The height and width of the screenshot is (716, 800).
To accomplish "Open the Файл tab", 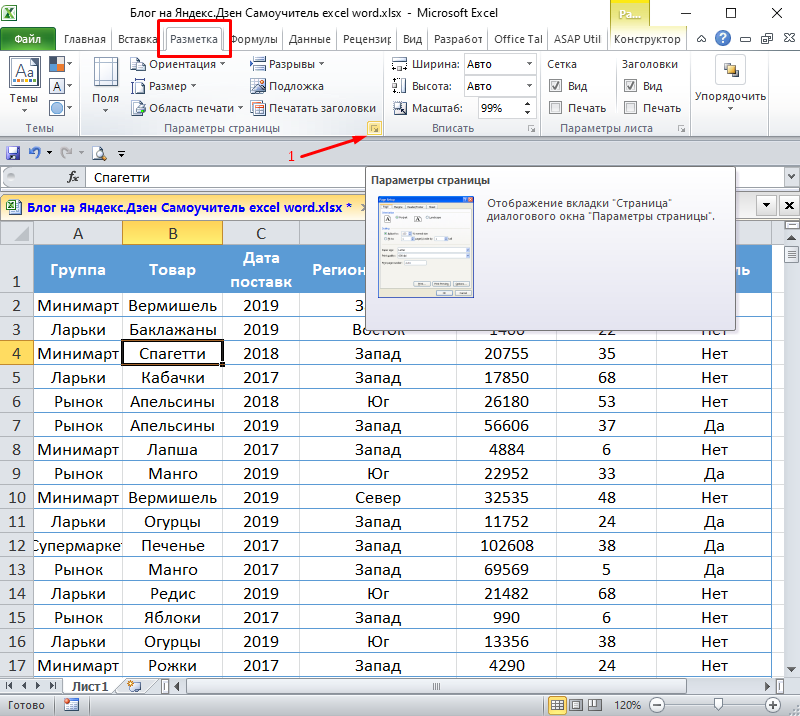I will coord(28,39).
